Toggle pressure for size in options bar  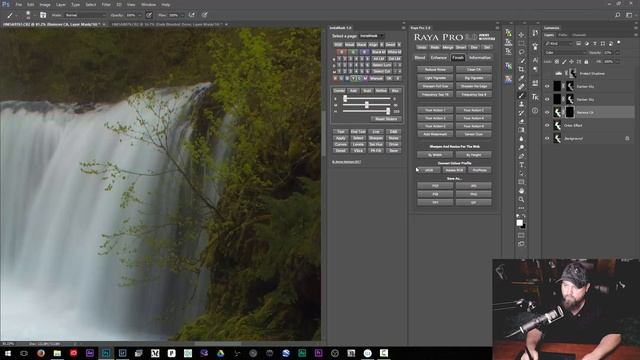point(204,15)
